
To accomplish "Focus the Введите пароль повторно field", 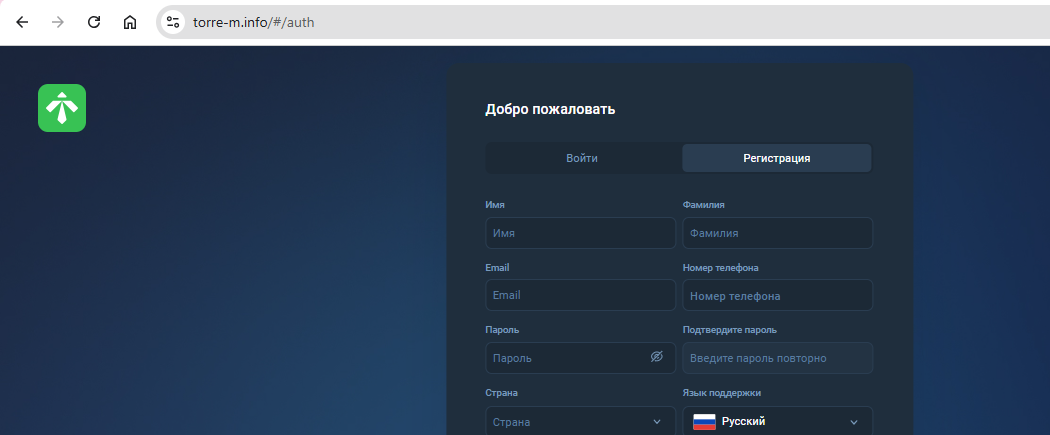I will click(x=777, y=358).
